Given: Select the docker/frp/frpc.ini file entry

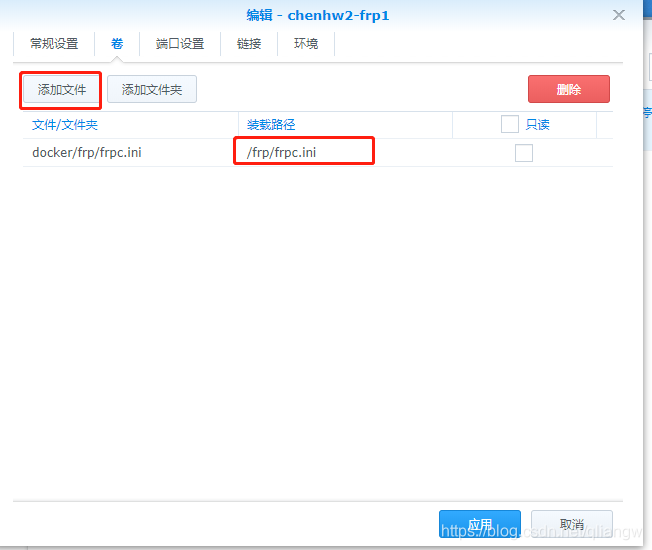Looking at the screenshot, I should [87, 153].
